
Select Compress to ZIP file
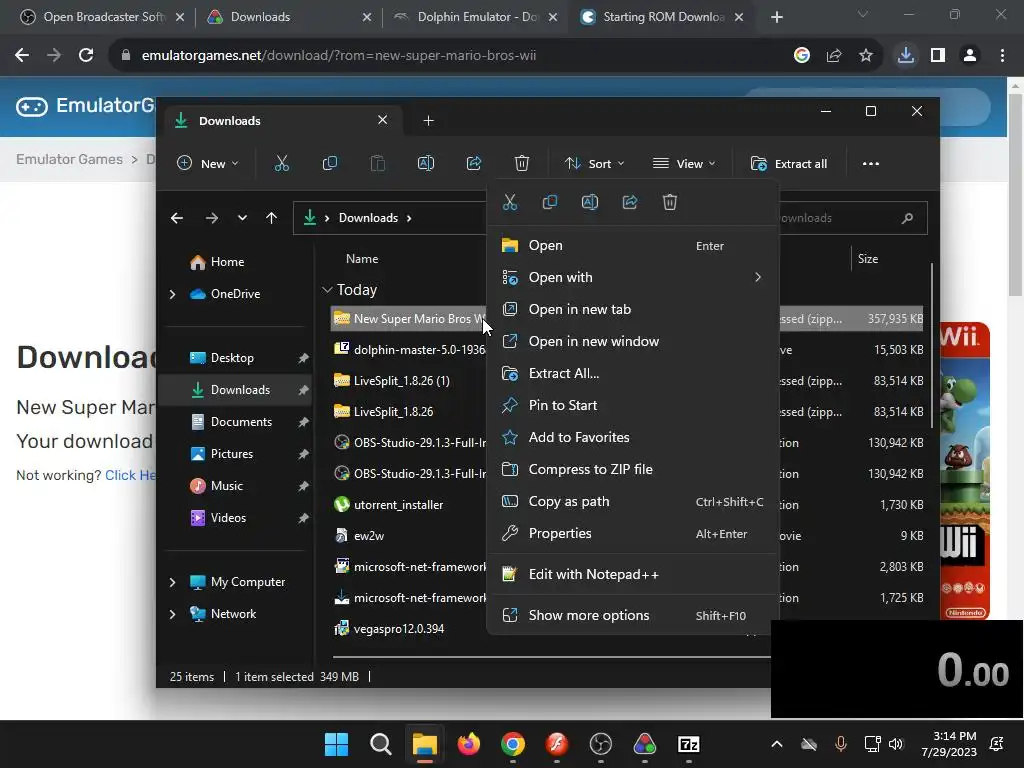coord(632,470)
